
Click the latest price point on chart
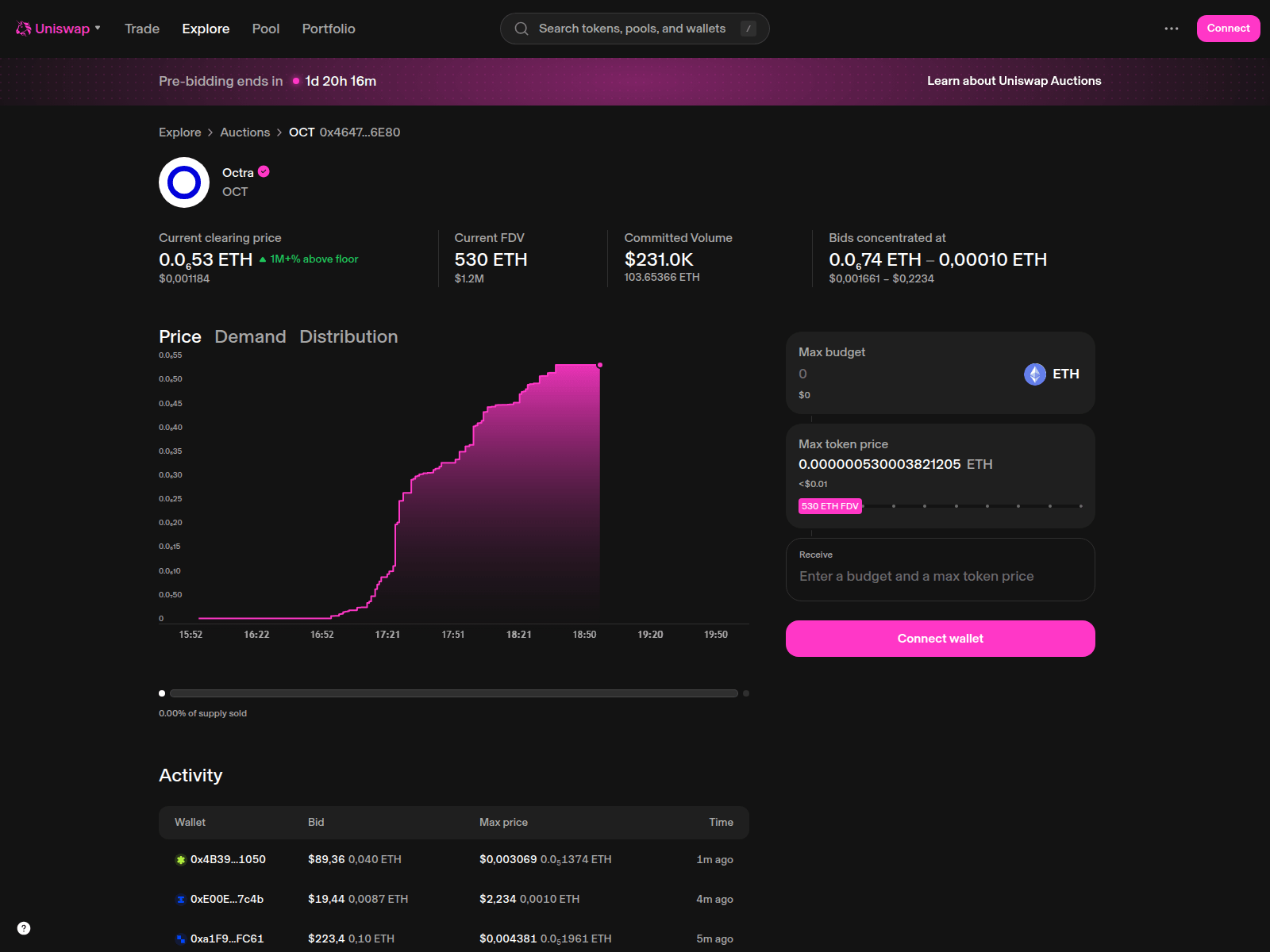(600, 365)
